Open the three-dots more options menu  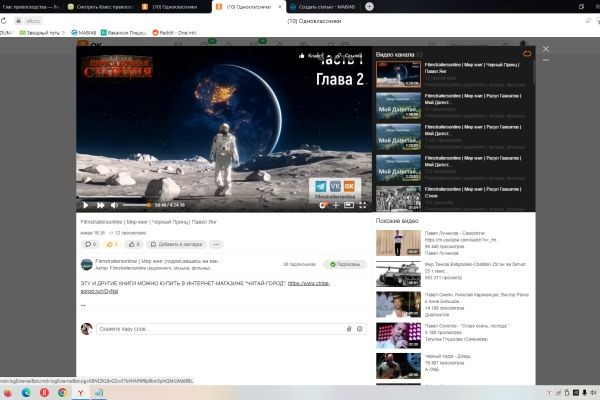pyautogui.click(x=216, y=244)
